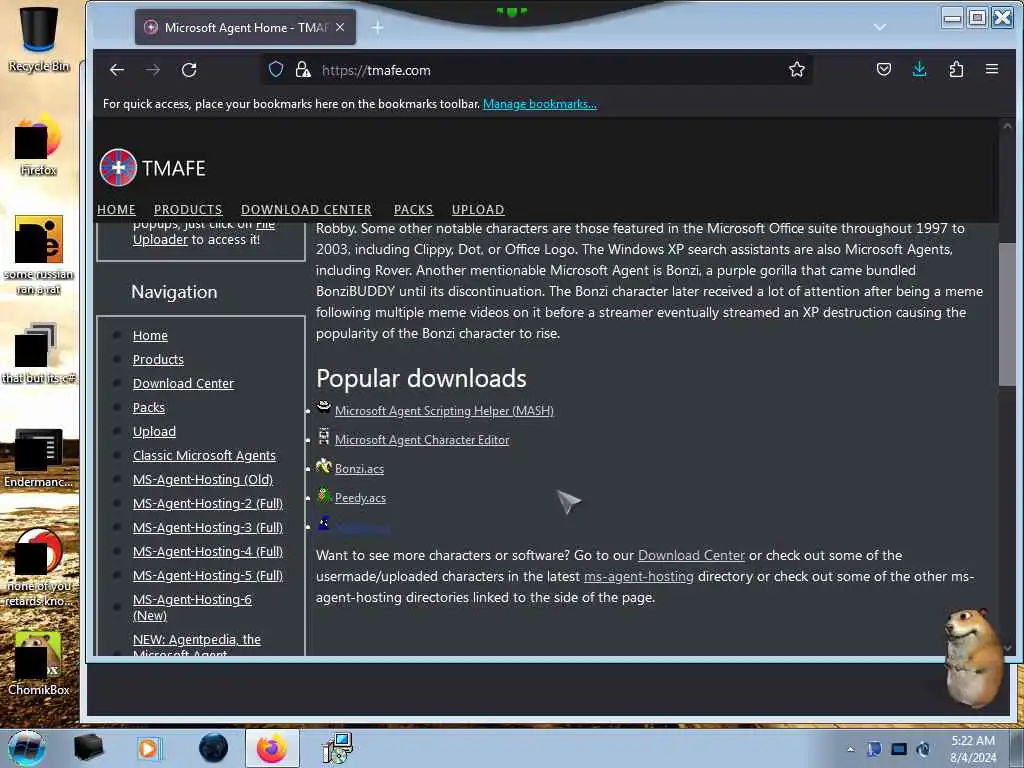Open the PRODUCTS menu item
Screen dimensions: 1024x768
pos(188,210)
